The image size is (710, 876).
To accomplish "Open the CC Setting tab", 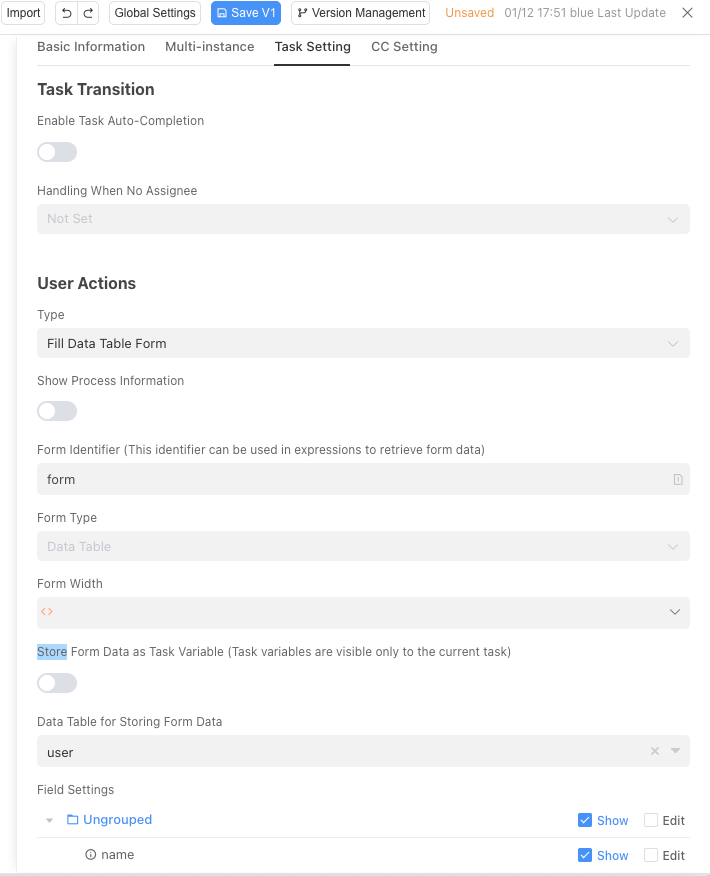I will [404, 47].
